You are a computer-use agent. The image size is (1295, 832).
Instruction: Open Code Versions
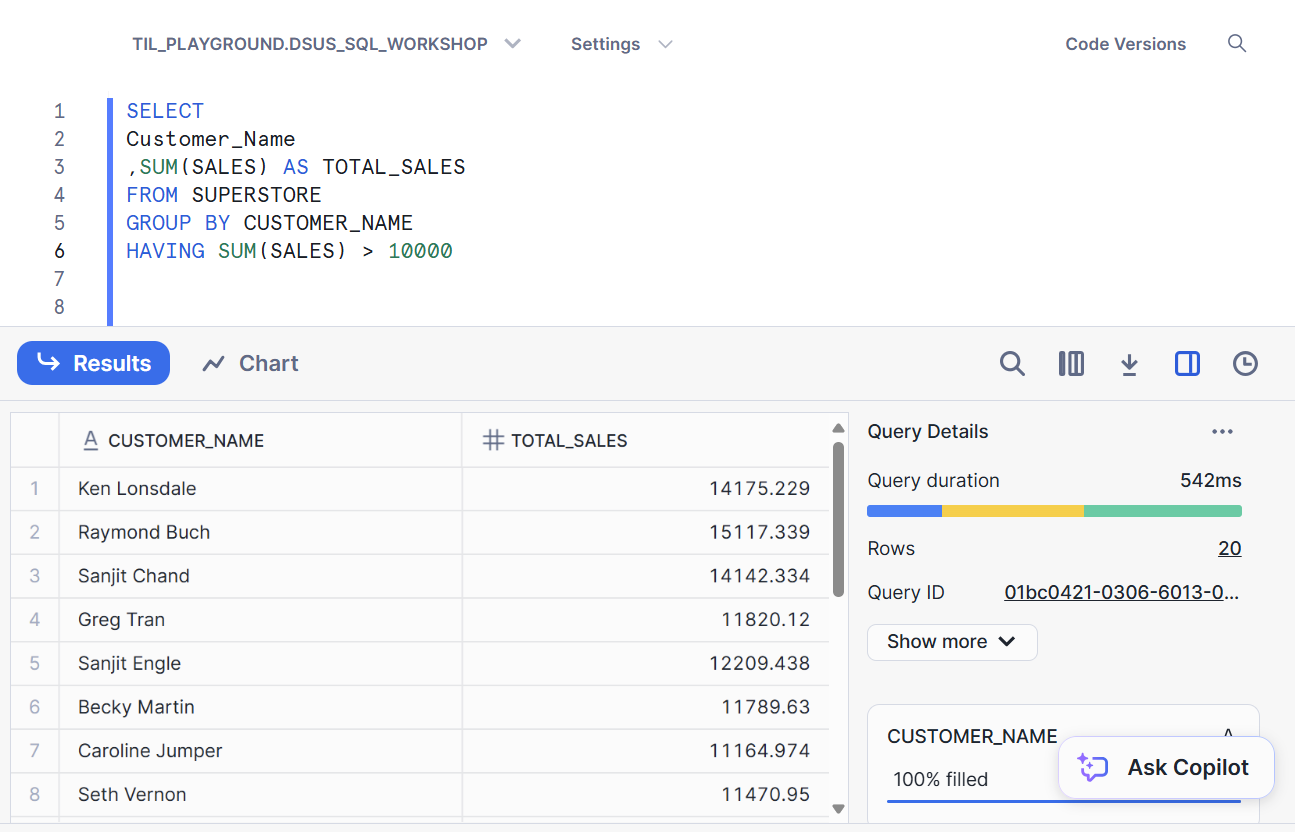pyautogui.click(x=1125, y=44)
